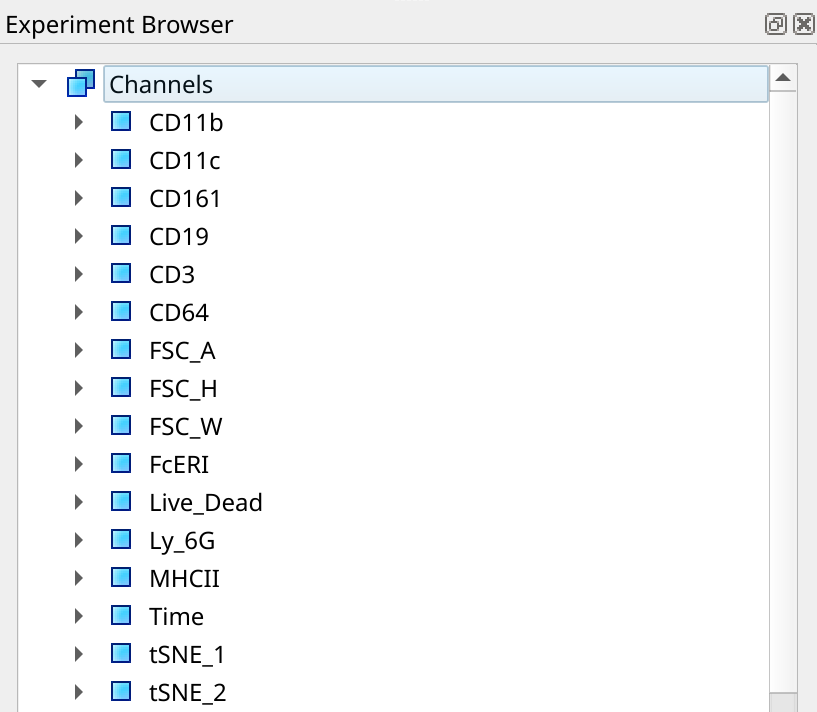The height and width of the screenshot is (712, 817).
Task: Click the blue channel icon next to CD161
Action: point(121,198)
